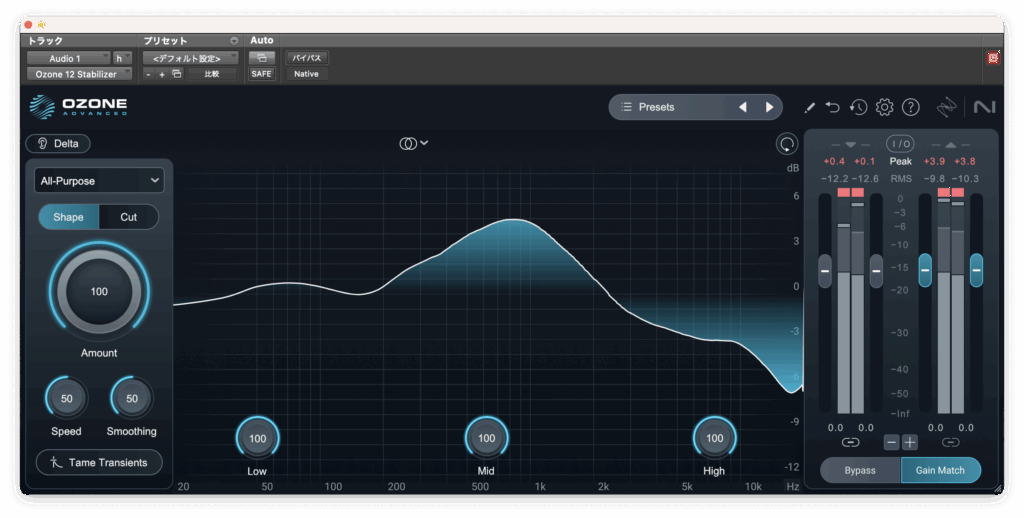The height and width of the screenshot is (518, 1024).
Task: Expand the stereo channel mode dropdown
Action: pos(414,143)
